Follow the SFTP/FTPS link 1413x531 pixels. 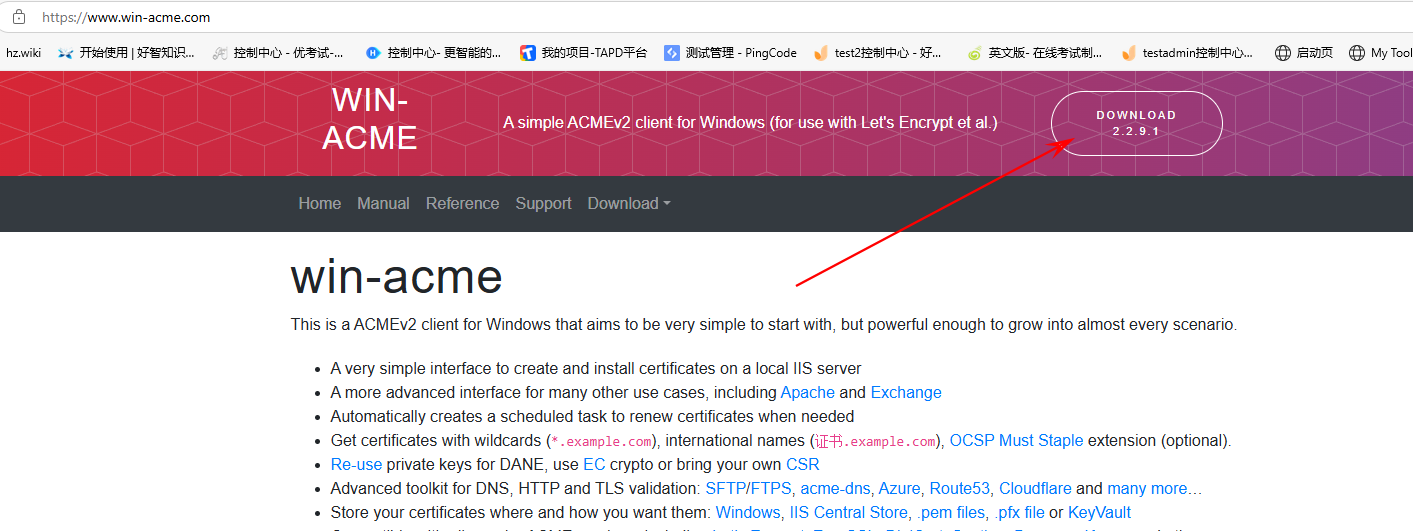click(750, 488)
